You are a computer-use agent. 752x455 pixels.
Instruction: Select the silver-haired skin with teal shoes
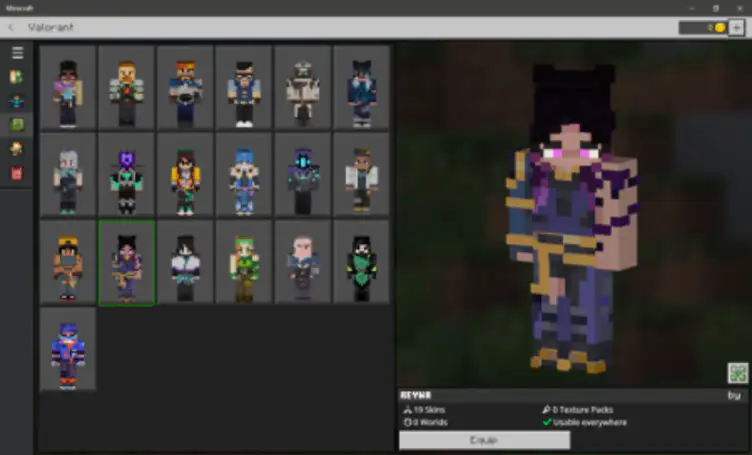[x=68, y=175]
